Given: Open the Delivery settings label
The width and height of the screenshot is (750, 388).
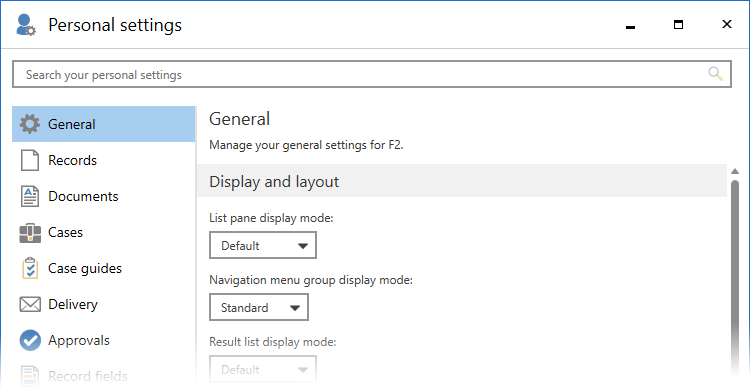Looking at the screenshot, I should 73,304.
